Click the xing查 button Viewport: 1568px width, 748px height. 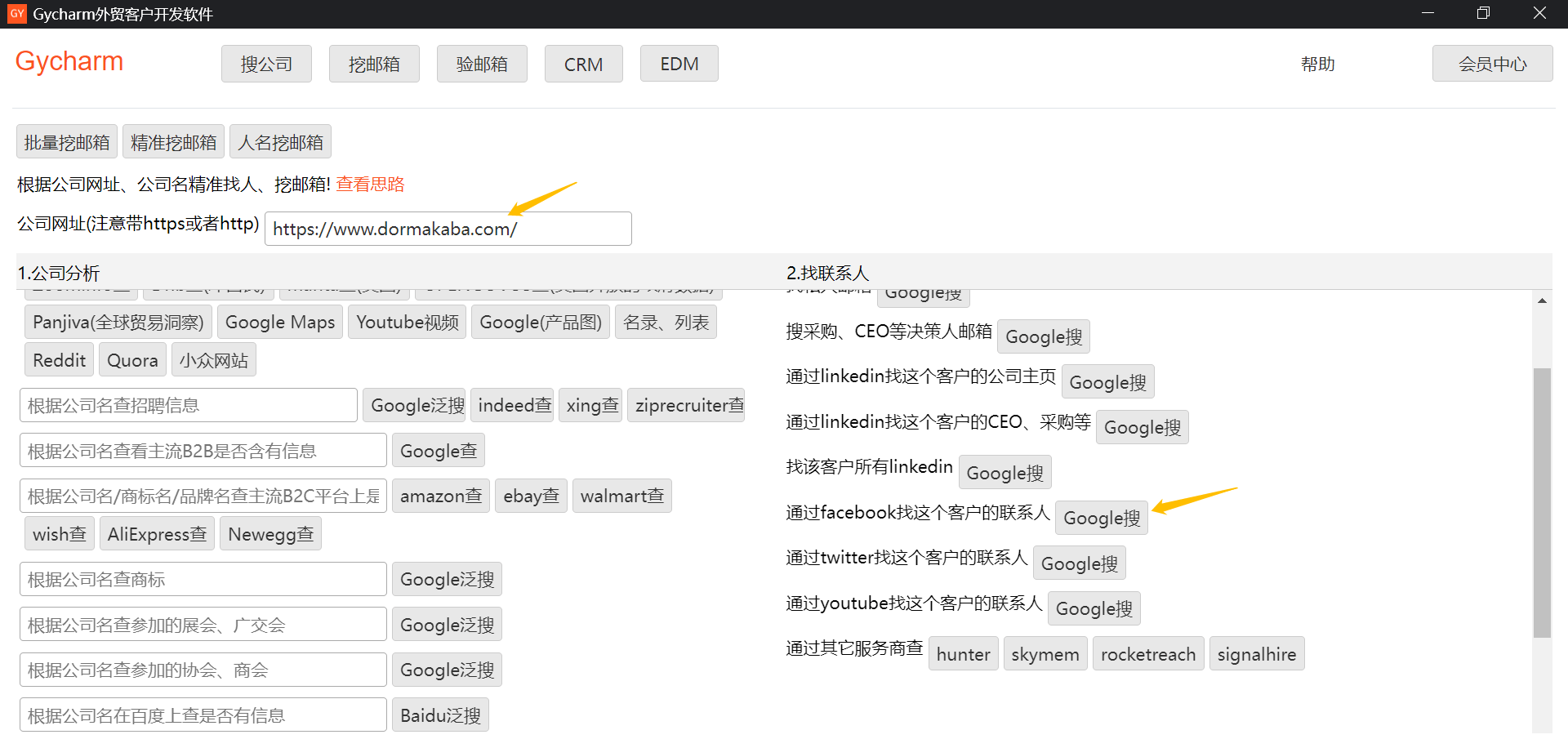tap(590, 405)
